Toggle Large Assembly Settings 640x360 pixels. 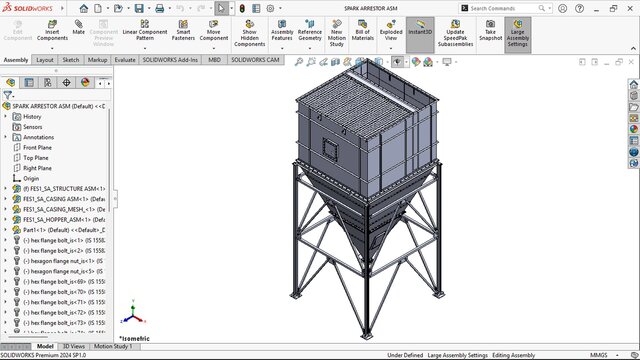pos(518,35)
